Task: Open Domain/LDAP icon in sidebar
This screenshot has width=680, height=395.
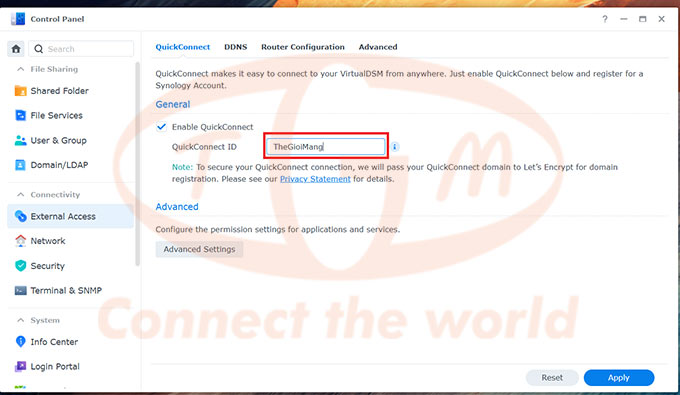Action: point(20,165)
